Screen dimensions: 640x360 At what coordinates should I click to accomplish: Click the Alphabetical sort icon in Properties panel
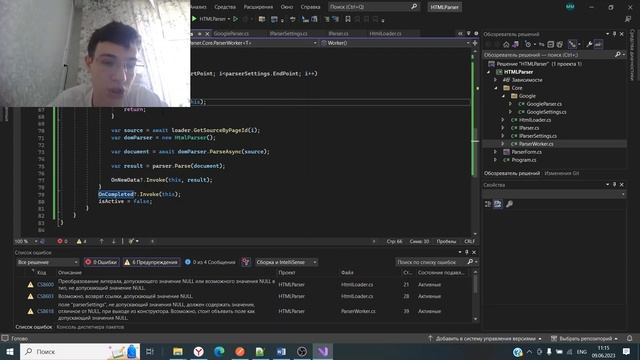click(x=498, y=204)
